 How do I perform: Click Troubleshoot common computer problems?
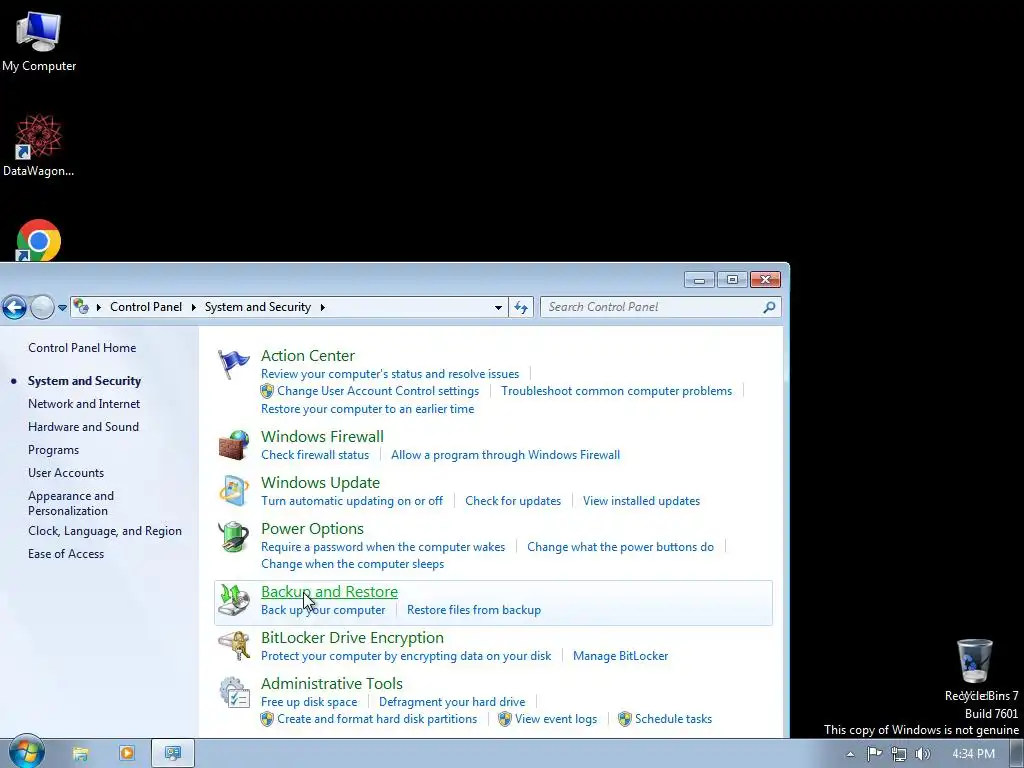616,391
